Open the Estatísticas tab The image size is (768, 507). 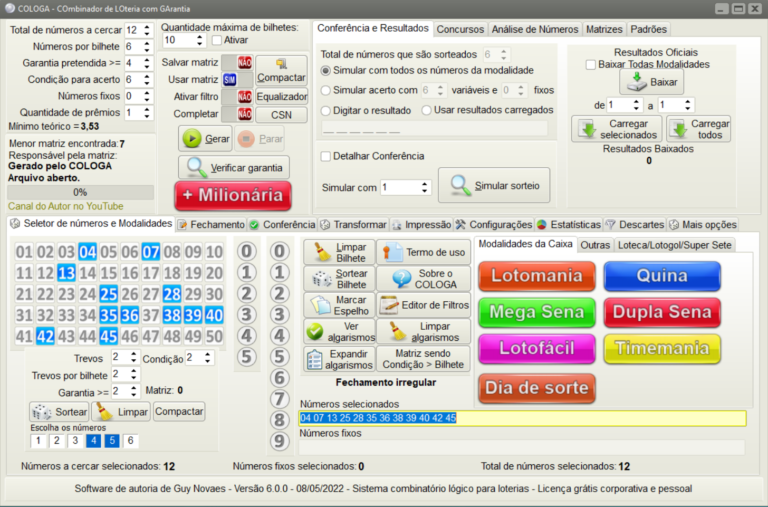tap(570, 224)
